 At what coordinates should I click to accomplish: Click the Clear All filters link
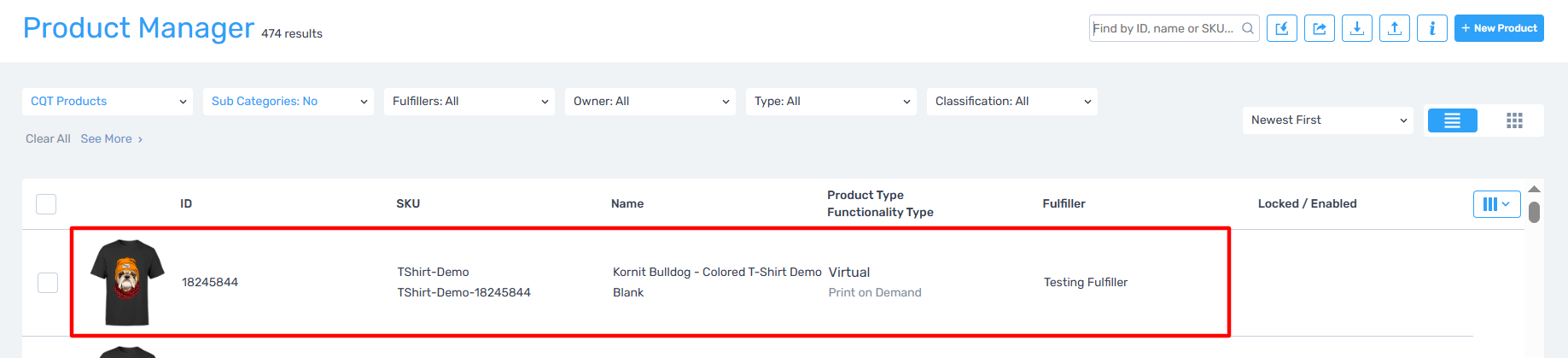[48, 139]
